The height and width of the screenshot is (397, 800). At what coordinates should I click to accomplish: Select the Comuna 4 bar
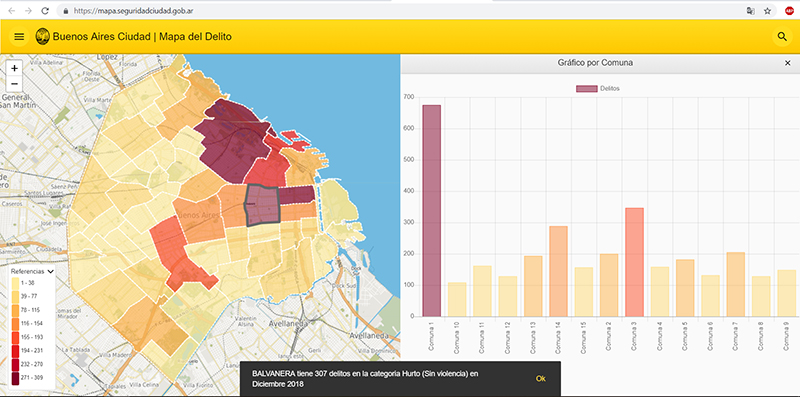pyautogui.click(x=660, y=291)
